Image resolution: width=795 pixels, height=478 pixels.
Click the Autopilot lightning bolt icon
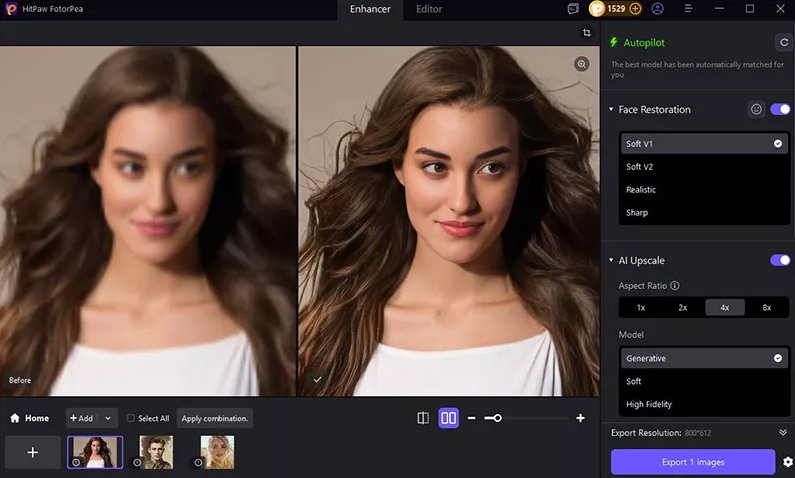point(613,42)
